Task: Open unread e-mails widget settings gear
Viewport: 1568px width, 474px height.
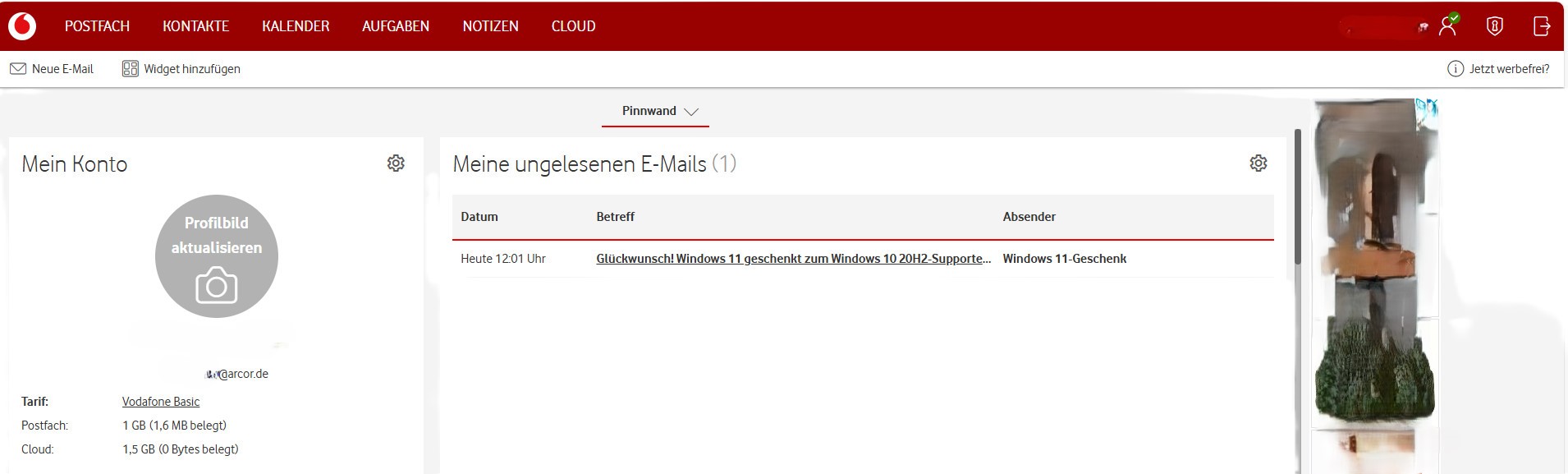Action: point(1259,163)
